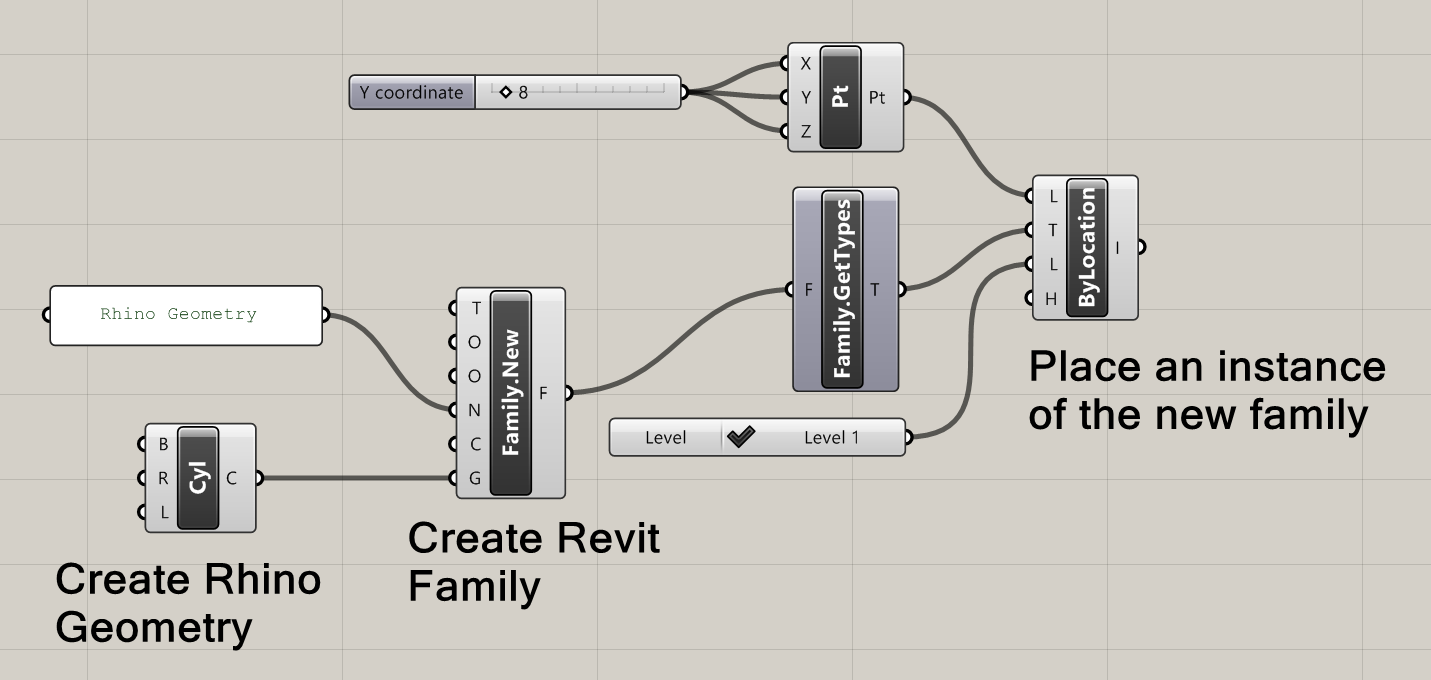Click the Y coordinate slider label
Screen dimensions: 1431x680
point(411,92)
